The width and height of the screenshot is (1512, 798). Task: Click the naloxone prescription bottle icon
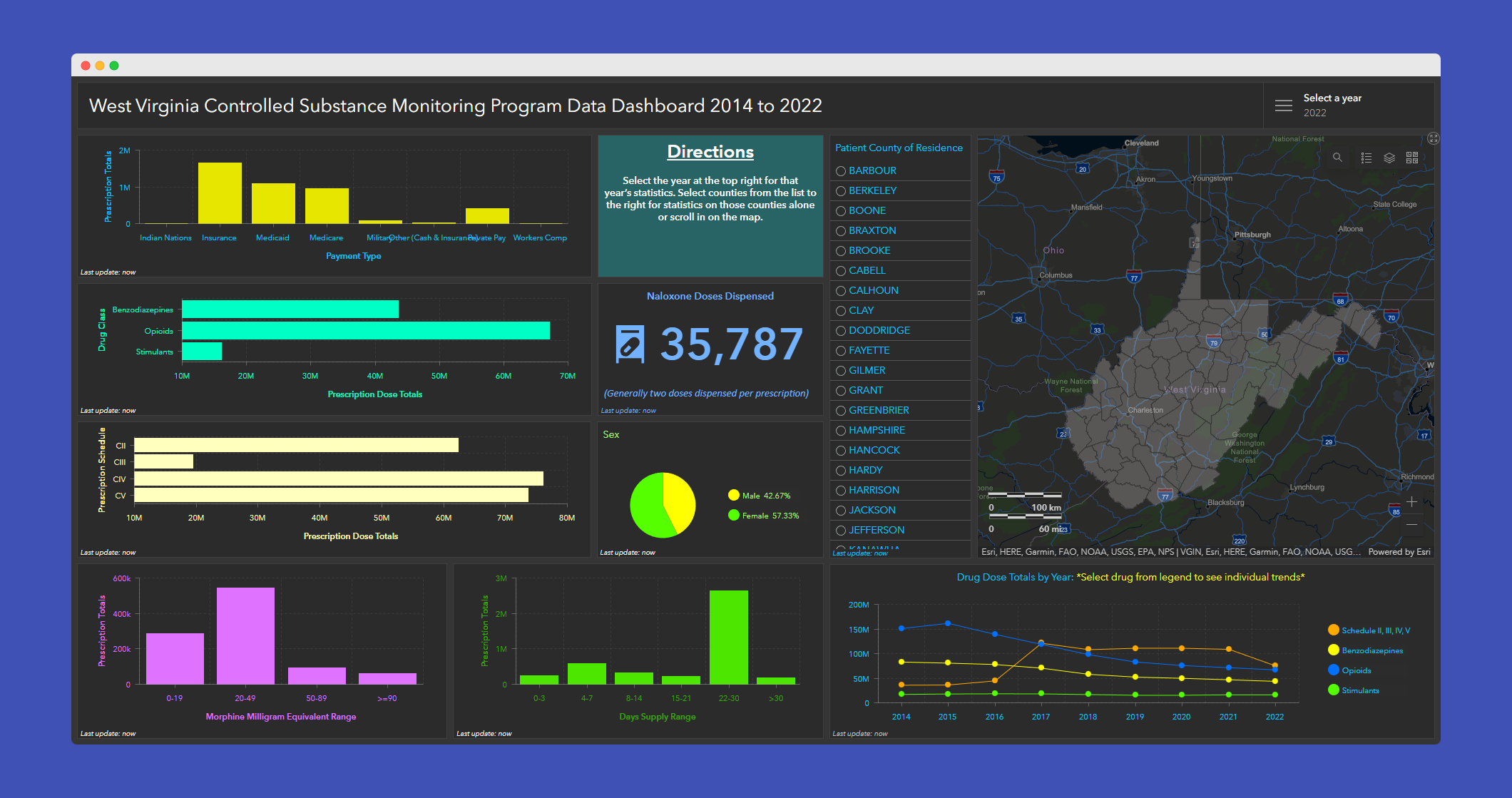(x=630, y=344)
